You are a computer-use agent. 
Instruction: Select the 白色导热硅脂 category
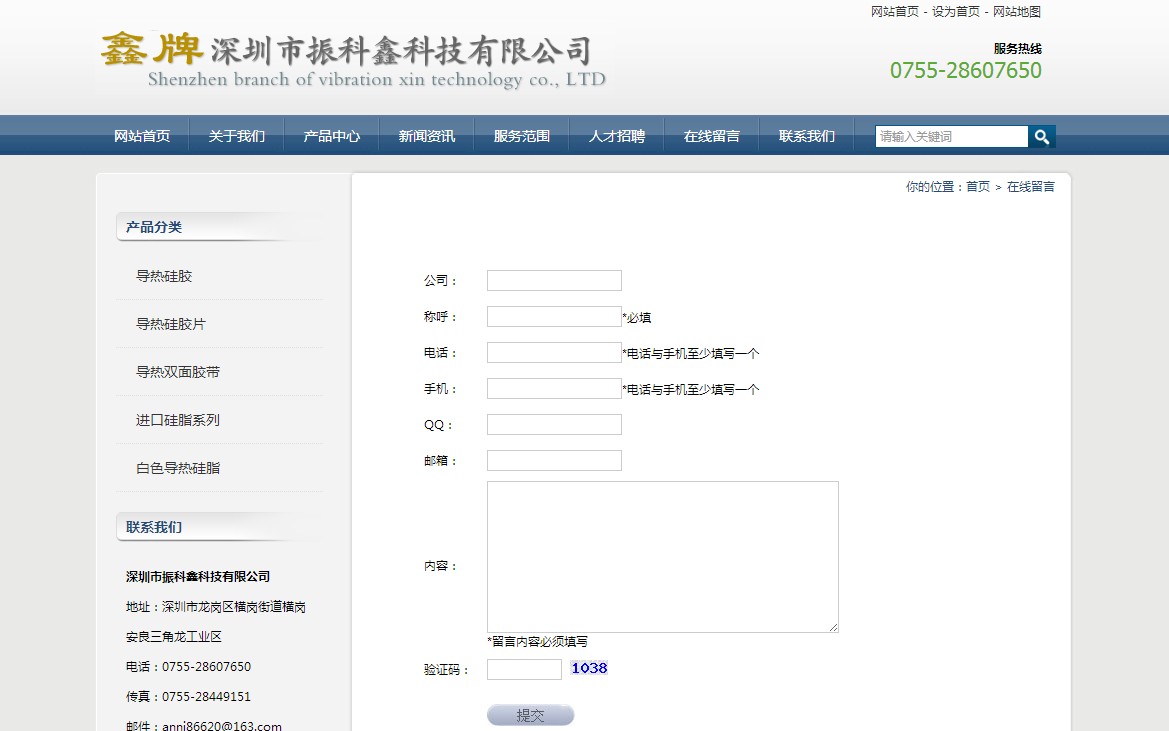tap(177, 468)
